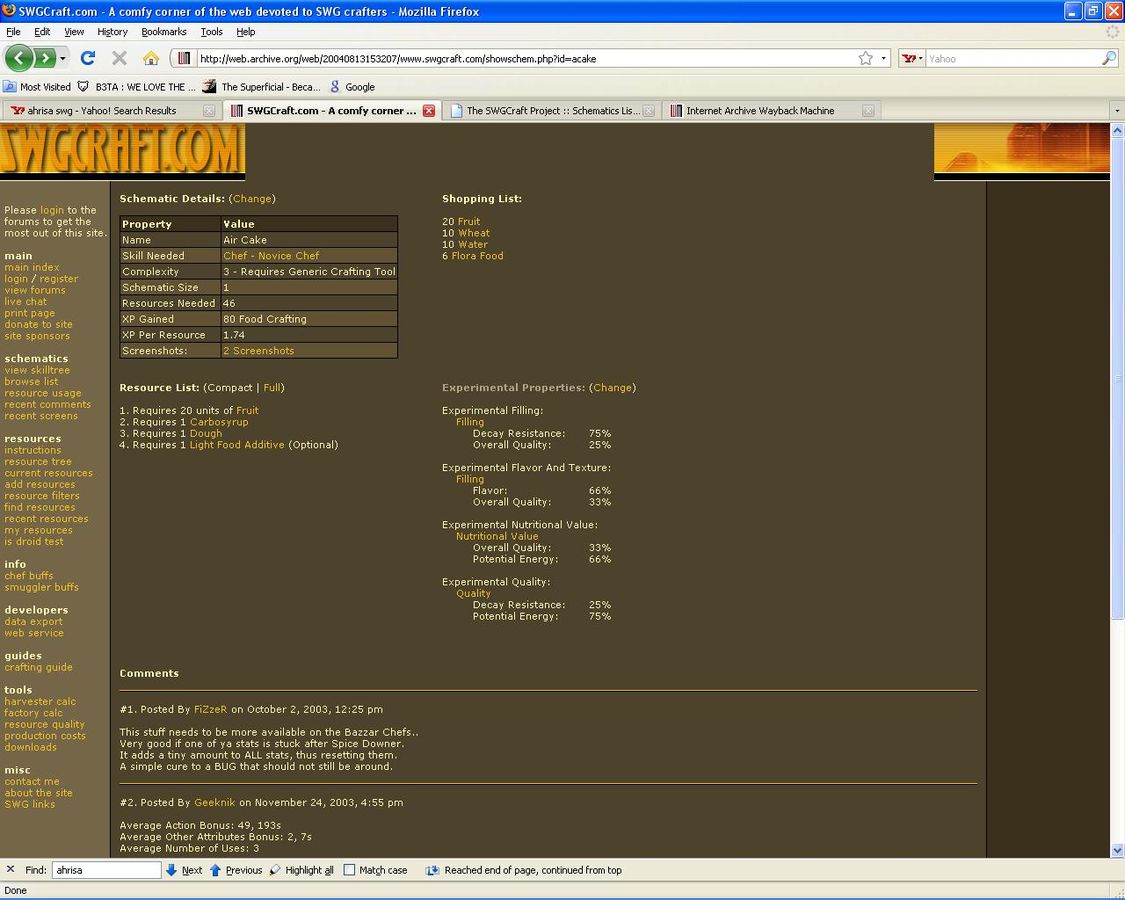Click the browser Back arrow button
The image size is (1125, 900).
(x=19, y=58)
